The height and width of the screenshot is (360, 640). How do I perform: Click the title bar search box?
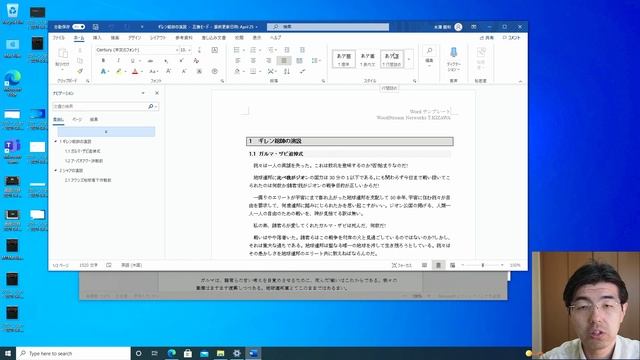[328, 27]
